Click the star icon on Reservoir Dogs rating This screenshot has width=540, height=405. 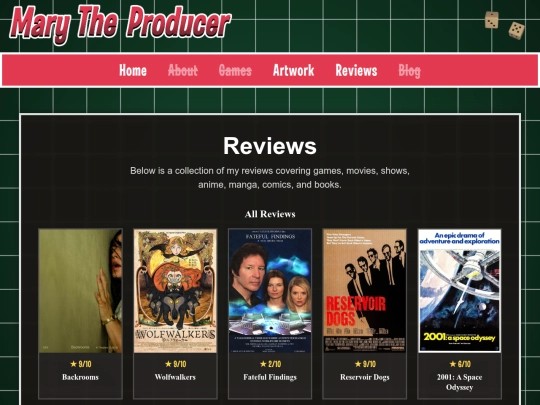pos(358,364)
